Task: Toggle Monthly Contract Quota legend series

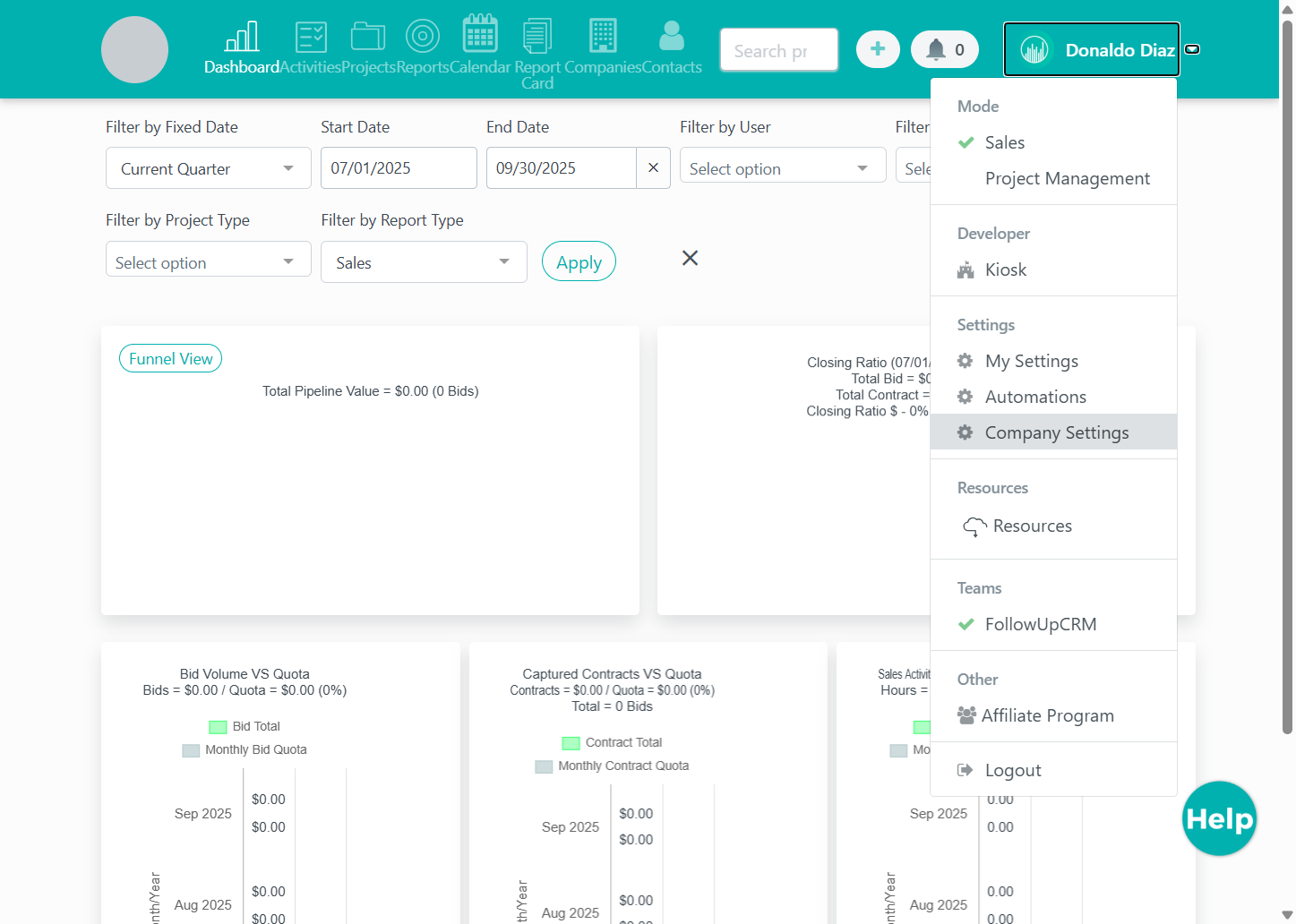Action: point(612,766)
